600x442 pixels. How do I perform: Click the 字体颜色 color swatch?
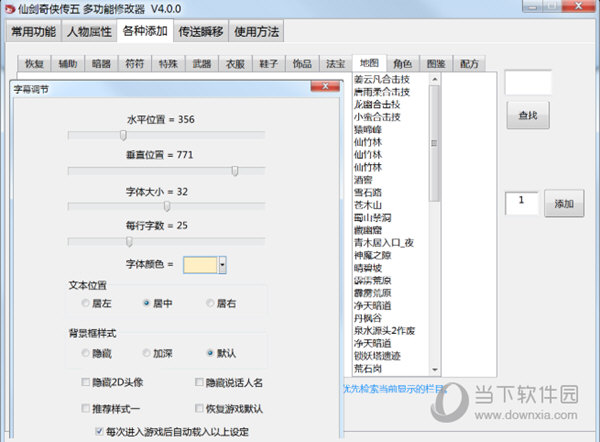coord(201,265)
